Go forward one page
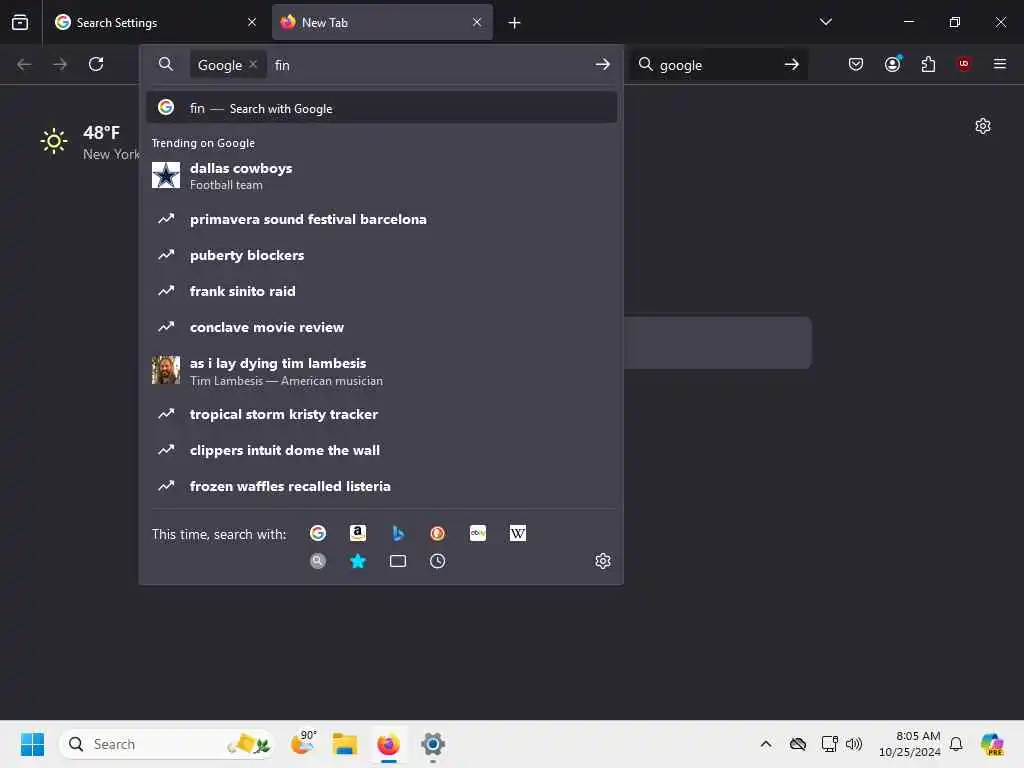The image size is (1024, 768). 59,64
